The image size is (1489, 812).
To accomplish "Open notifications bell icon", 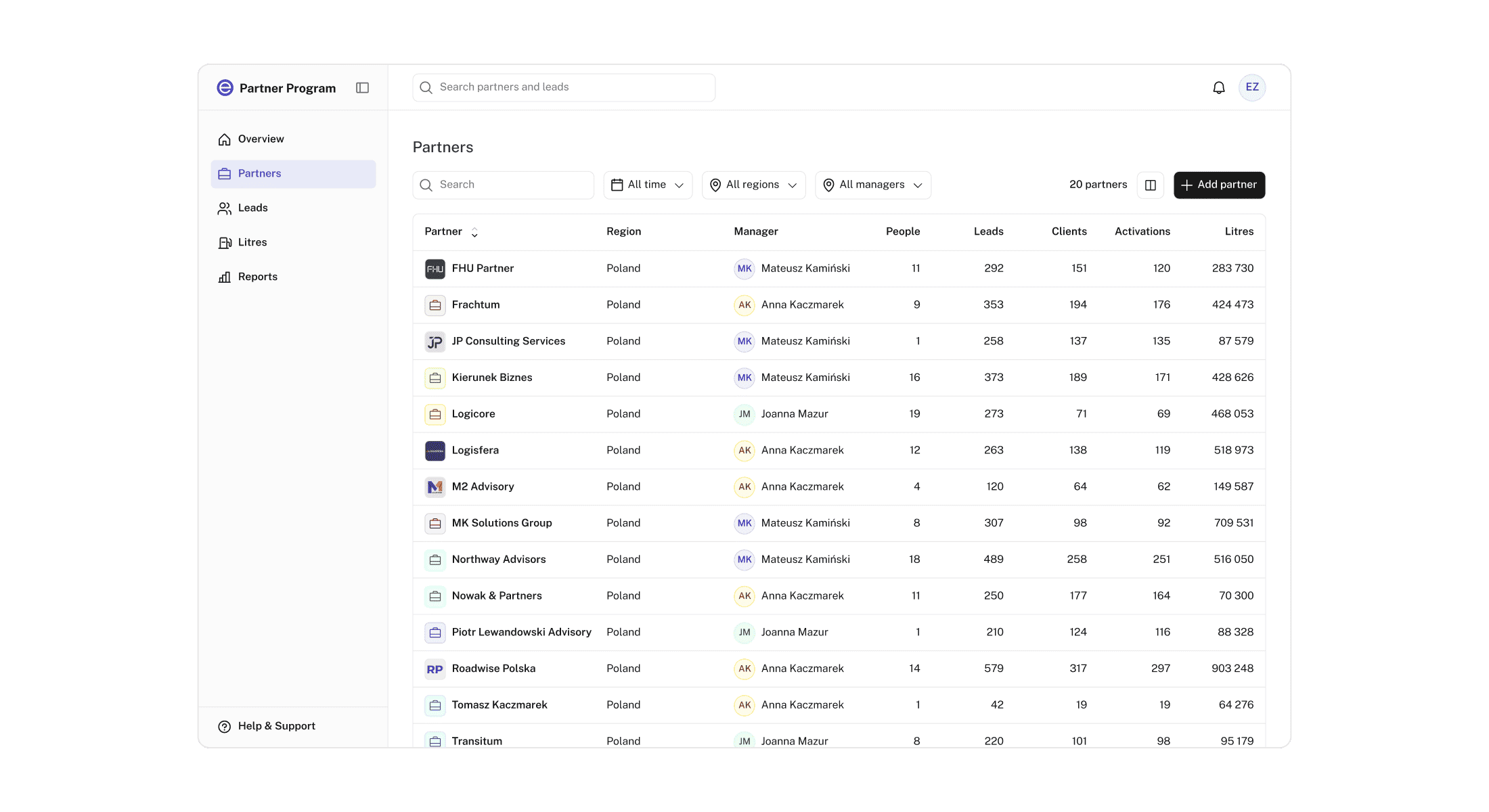I will click(1218, 88).
